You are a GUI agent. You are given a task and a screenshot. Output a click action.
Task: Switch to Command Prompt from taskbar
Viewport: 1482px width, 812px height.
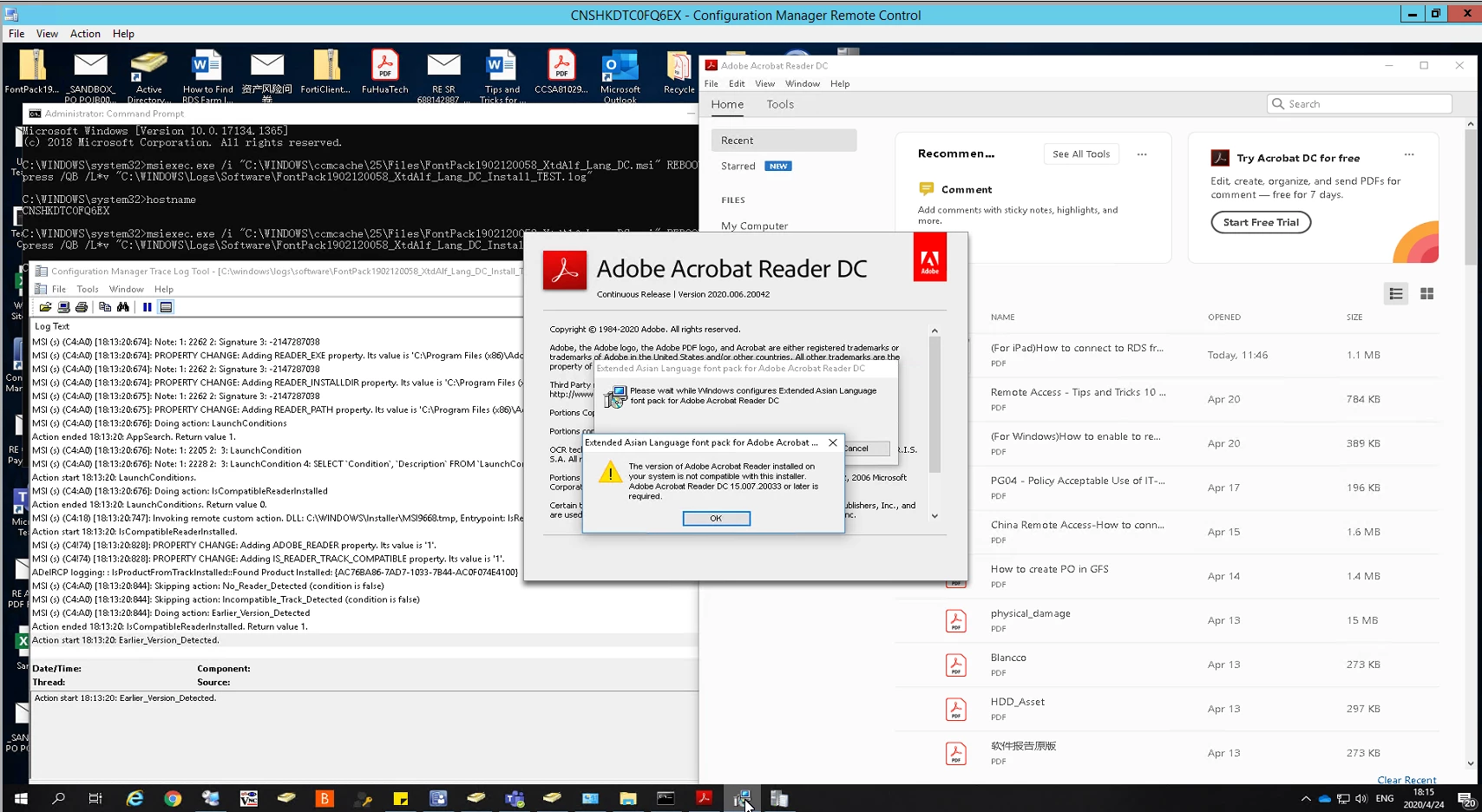tap(666, 798)
